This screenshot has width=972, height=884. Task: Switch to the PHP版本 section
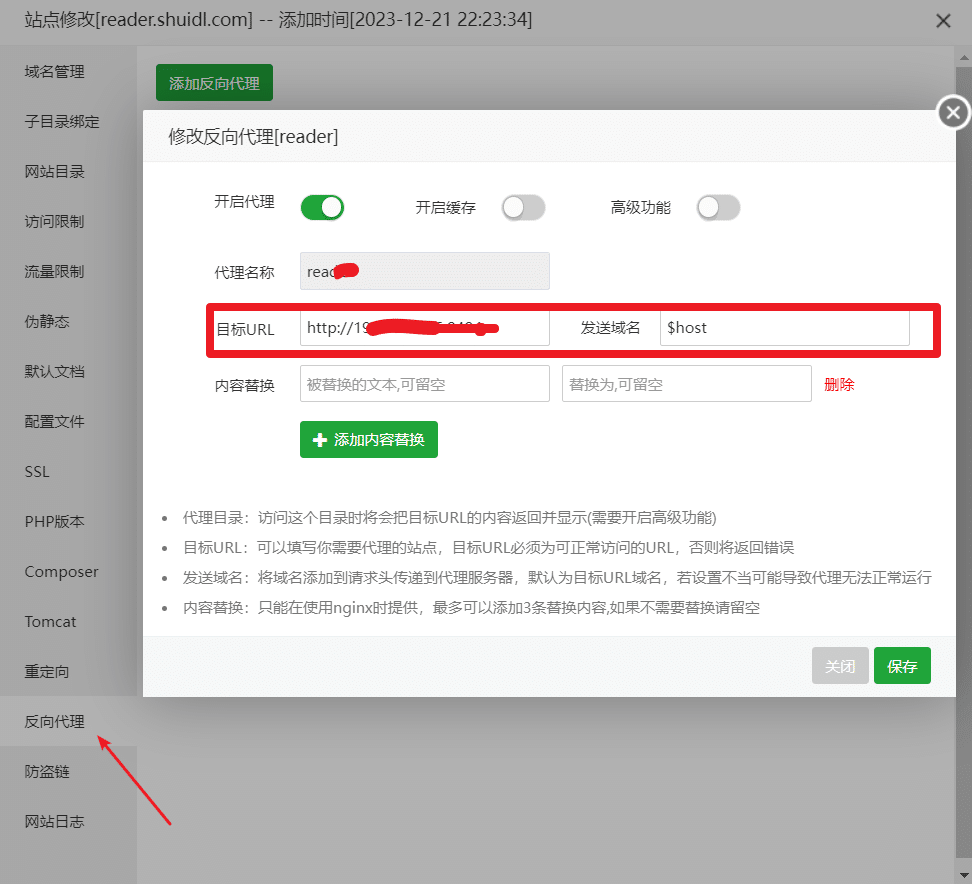click(x=57, y=521)
